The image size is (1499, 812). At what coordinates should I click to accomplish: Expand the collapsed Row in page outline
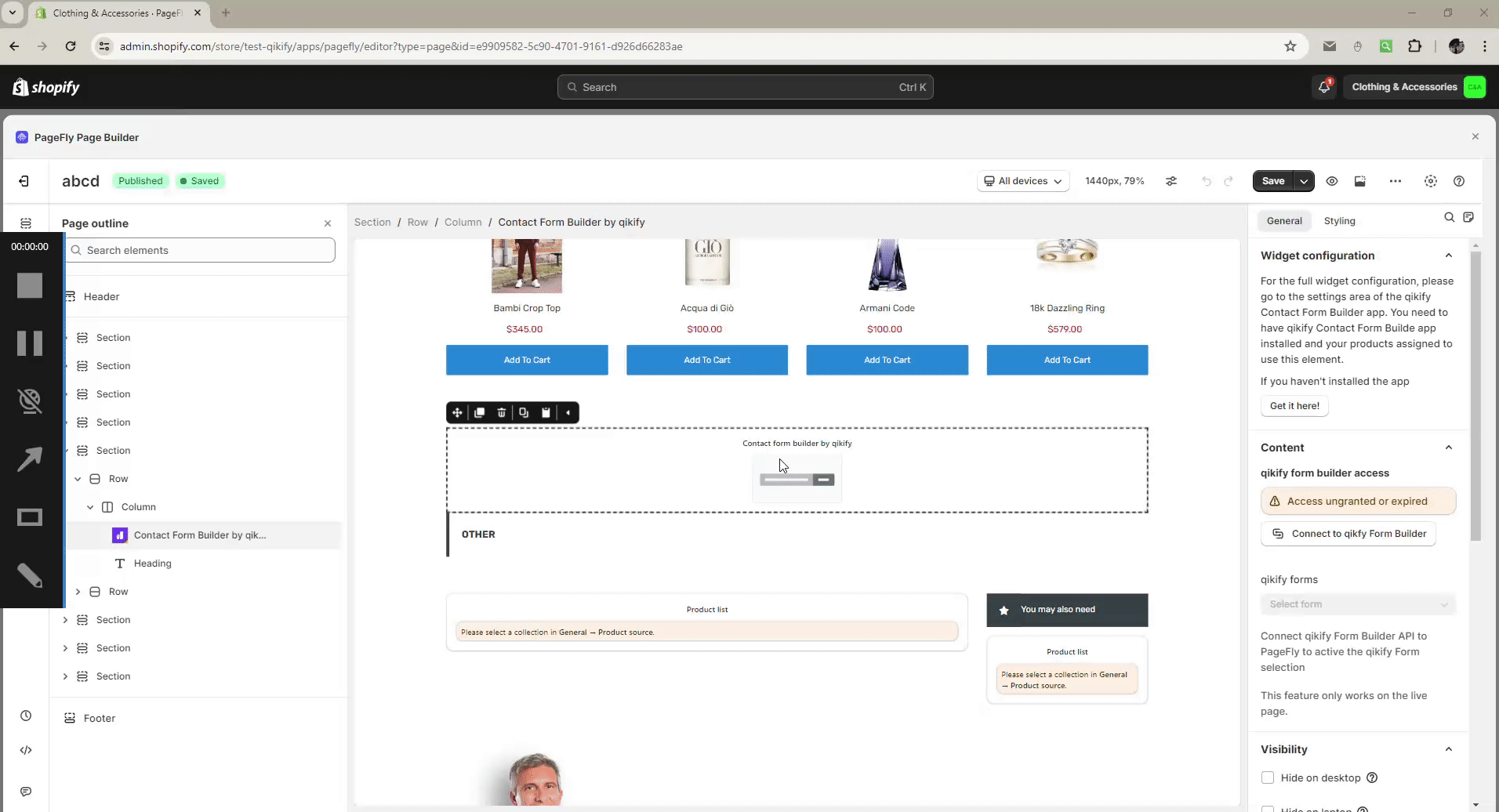click(78, 592)
